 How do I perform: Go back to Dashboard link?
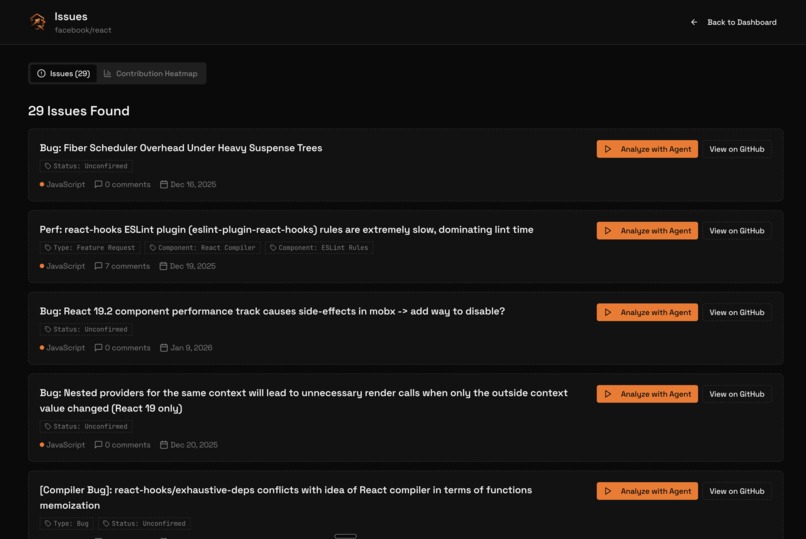[x=734, y=22]
